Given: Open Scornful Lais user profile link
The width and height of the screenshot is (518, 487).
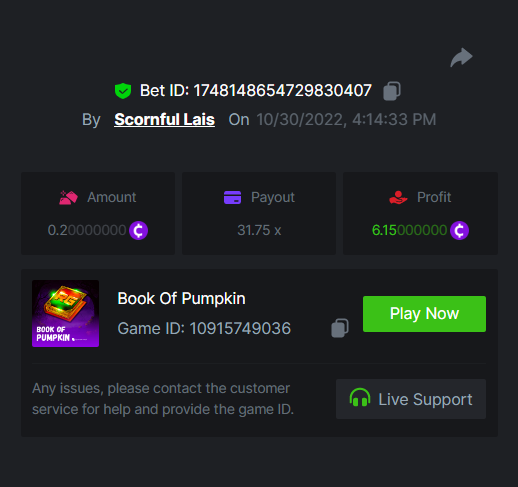Looking at the screenshot, I should 164,119.
